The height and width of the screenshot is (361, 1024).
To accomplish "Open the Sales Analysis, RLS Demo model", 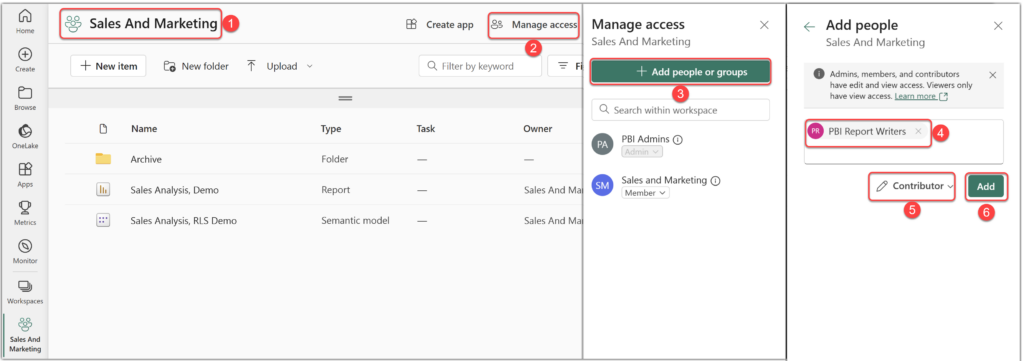I will [184, 221].
